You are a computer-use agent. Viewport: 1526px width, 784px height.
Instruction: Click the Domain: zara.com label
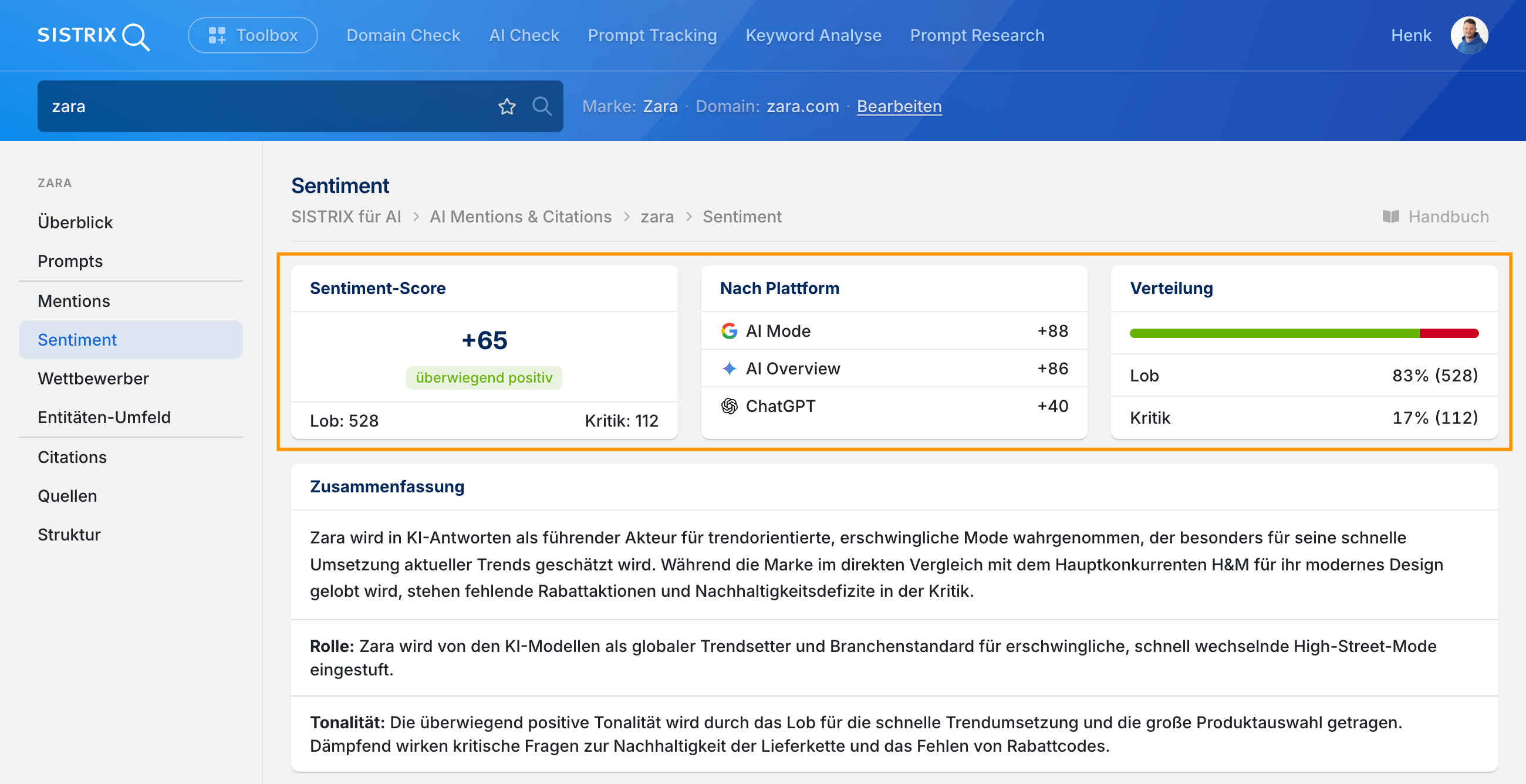point(767,107)
